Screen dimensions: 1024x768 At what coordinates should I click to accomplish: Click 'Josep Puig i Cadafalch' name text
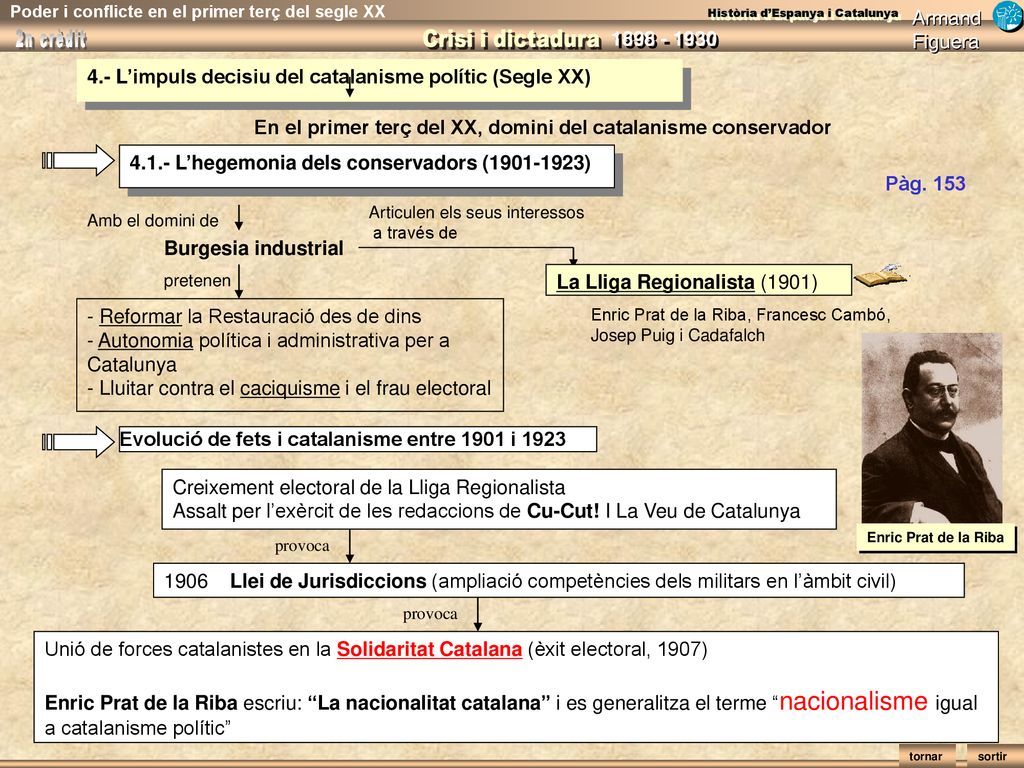(x=677, y=335)
